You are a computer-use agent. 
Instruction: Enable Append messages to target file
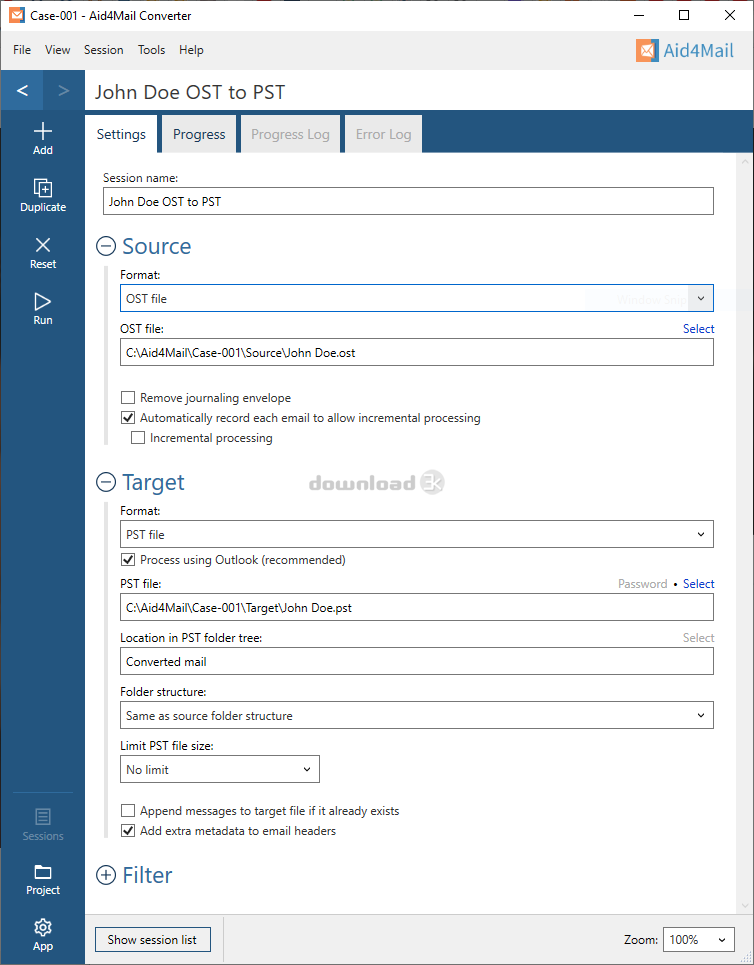128,811
